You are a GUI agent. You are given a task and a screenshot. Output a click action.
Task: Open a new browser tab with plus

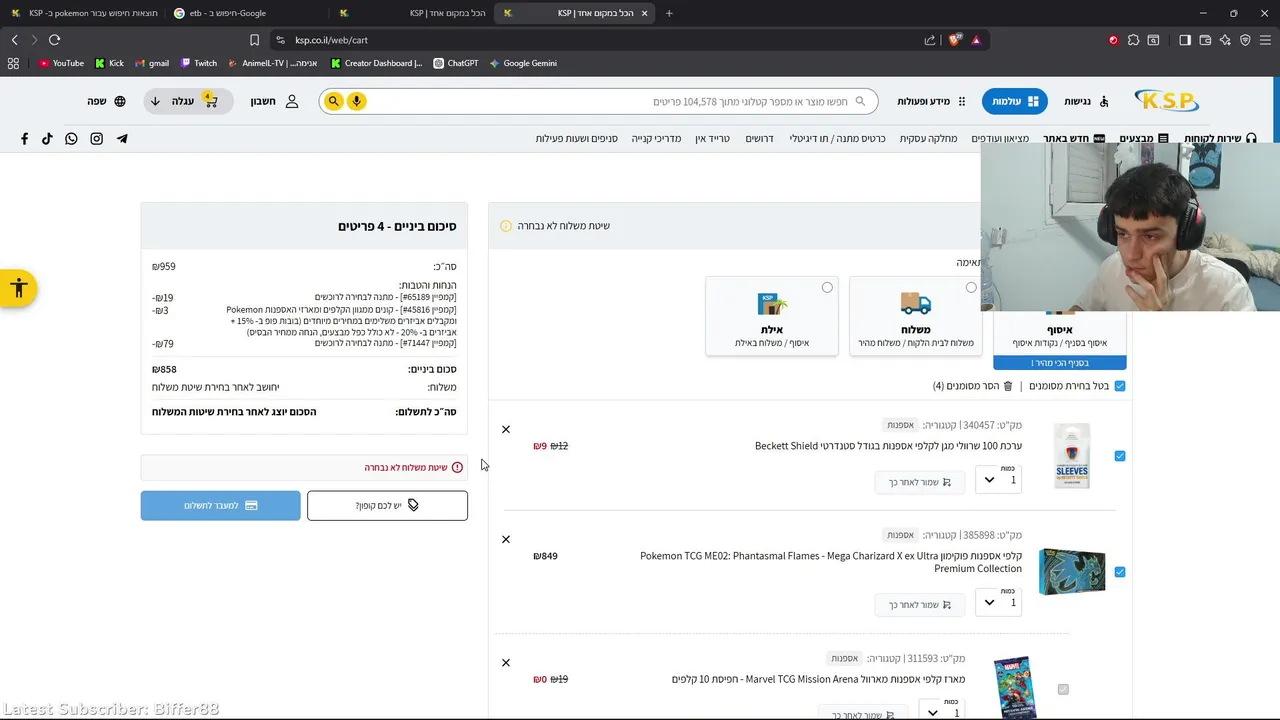669,13
